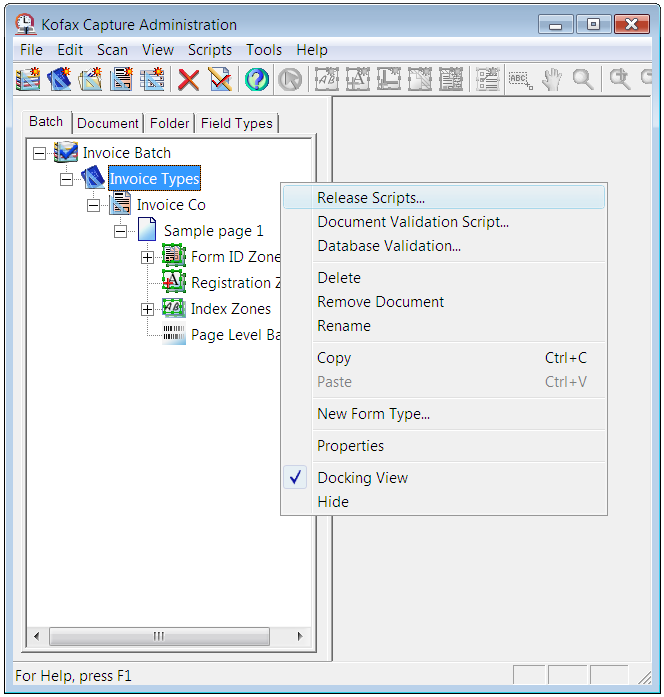Click the horizontal scrollbar thumb in tree panel

tap(158, 636)
